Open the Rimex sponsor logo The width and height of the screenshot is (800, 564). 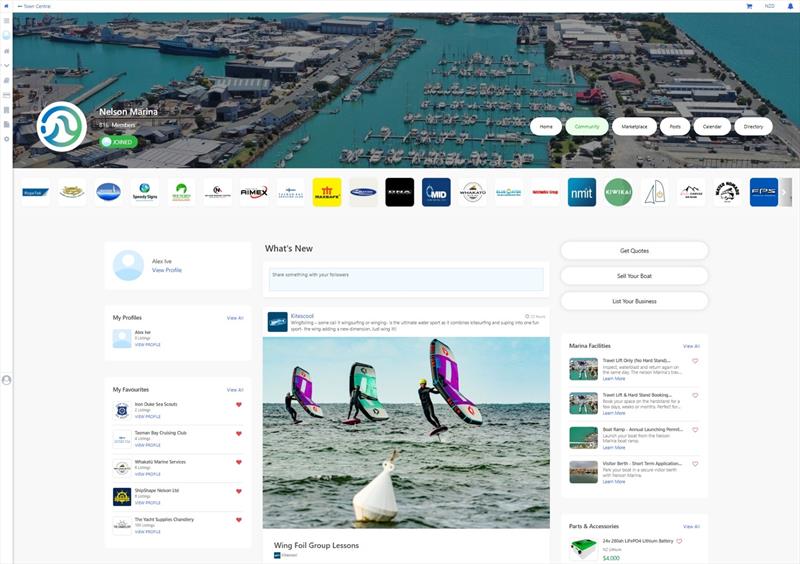click(254, 192)
